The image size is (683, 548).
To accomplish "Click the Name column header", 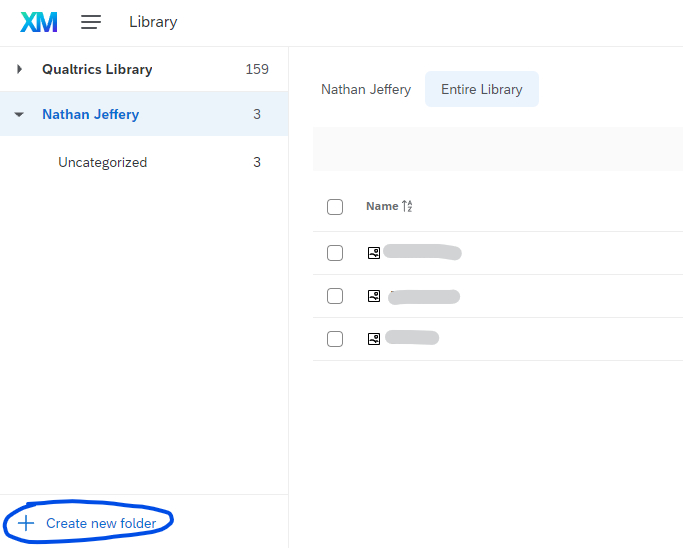I will (382, 207).
